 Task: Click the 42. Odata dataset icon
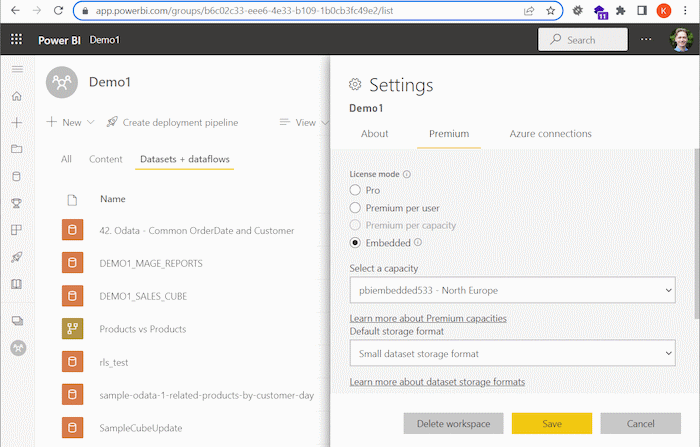(x=72, y=230)
